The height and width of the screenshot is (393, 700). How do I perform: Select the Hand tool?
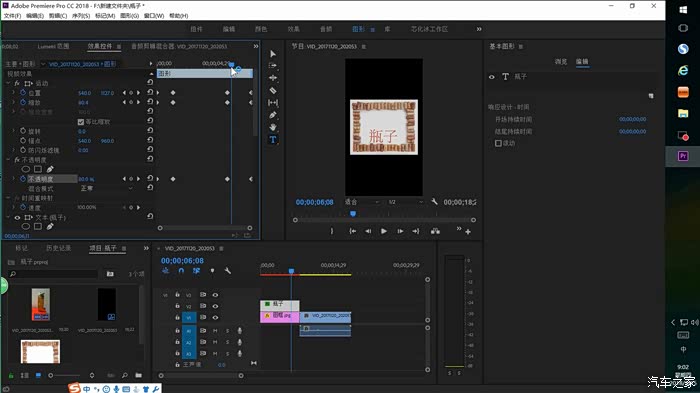(273, 127)
